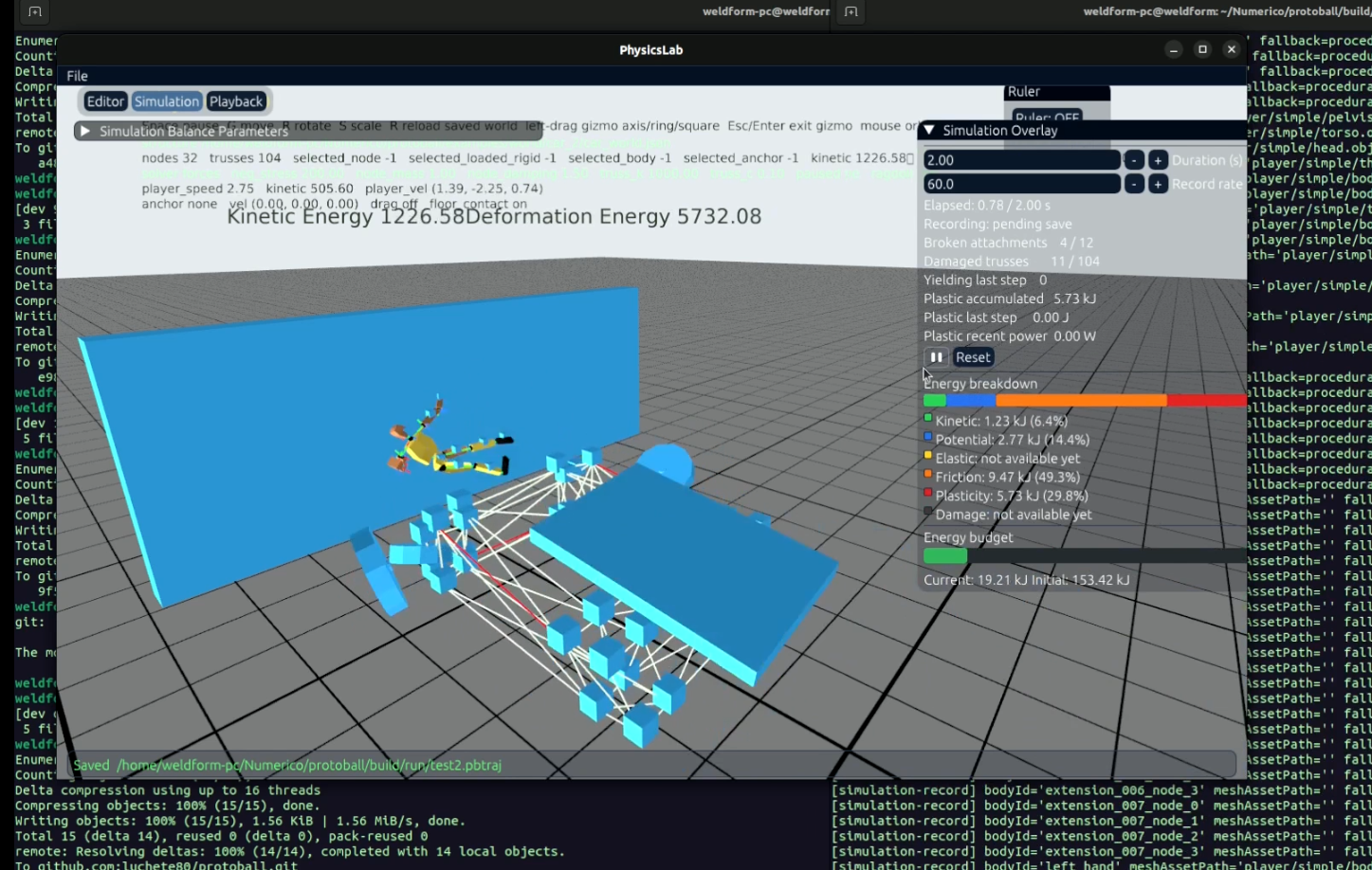Click 'Current: 19.21 kJ Initial: 153.42 kJ' text
Screen dimensions: 1372x870
(x=1027, y=580)
